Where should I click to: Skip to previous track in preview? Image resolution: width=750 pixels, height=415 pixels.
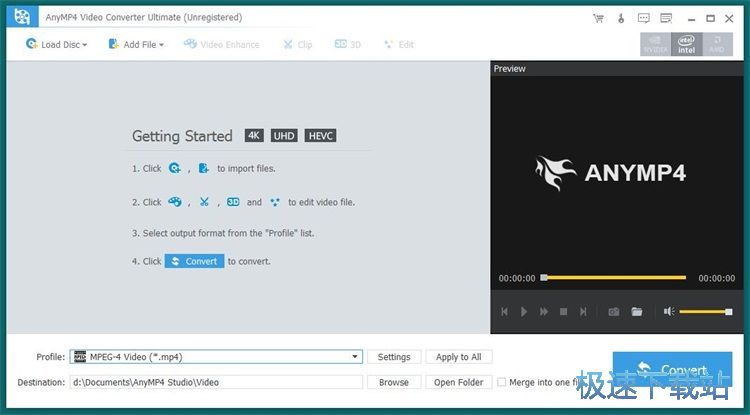click(504, 312)
